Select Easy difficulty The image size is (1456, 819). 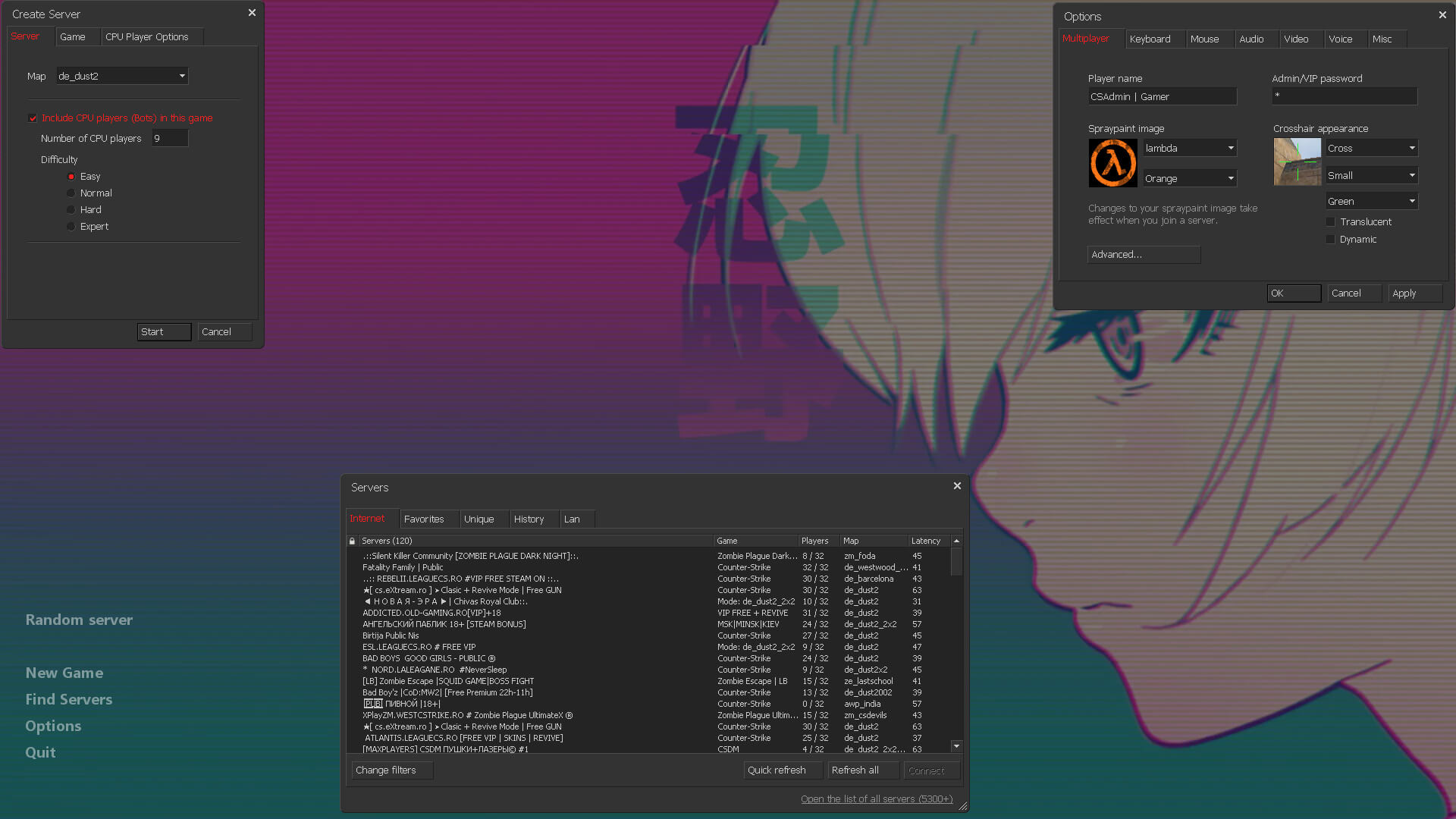point(71,177)
